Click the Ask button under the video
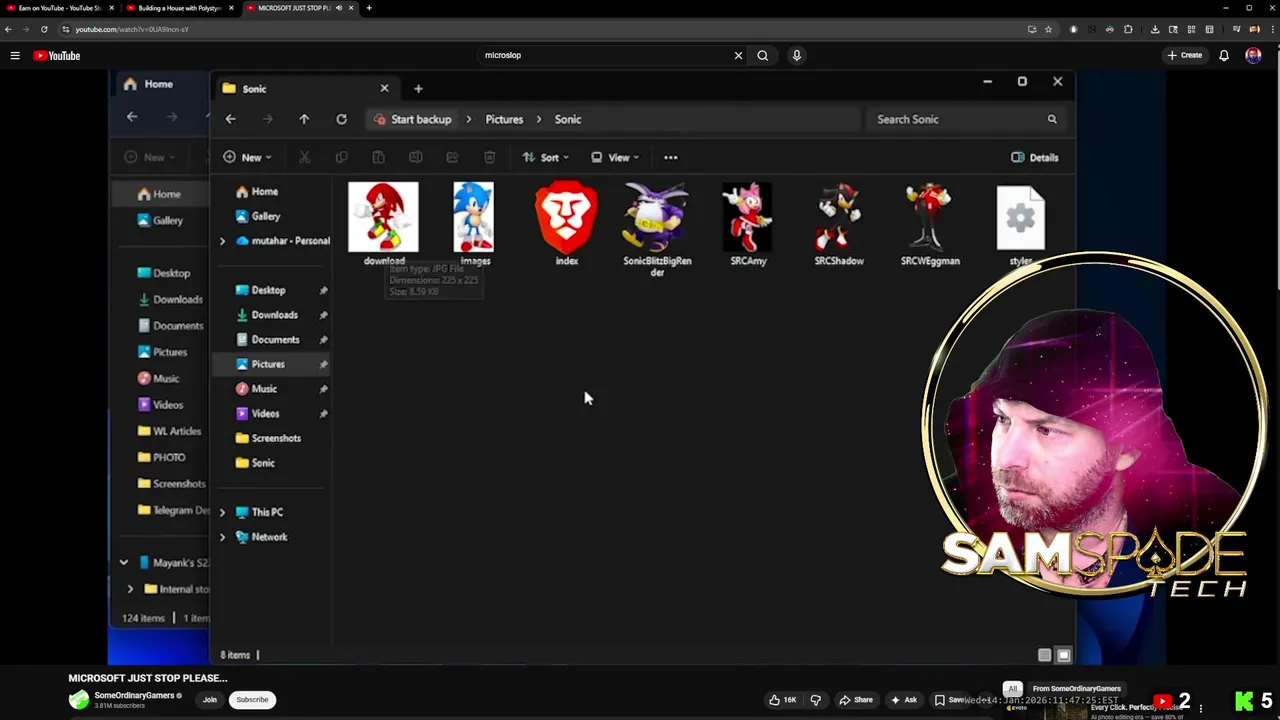The width and height of the screenshot is (1280, 720). [x=904, y=700]
